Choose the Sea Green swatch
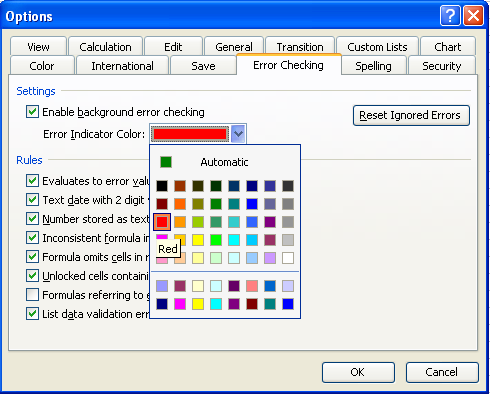 (x=216, y=222)
